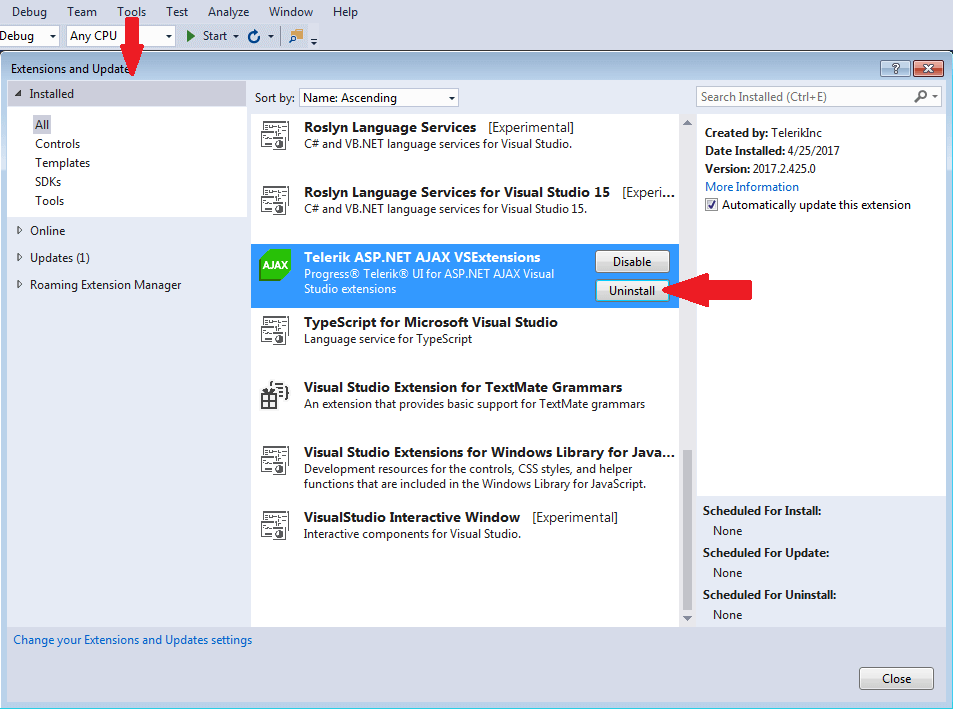The width and height of the screenshot is (953, 709).
Task: Select Visual Studio Extension for TextMate Grammars
Action: pos(465,395)
